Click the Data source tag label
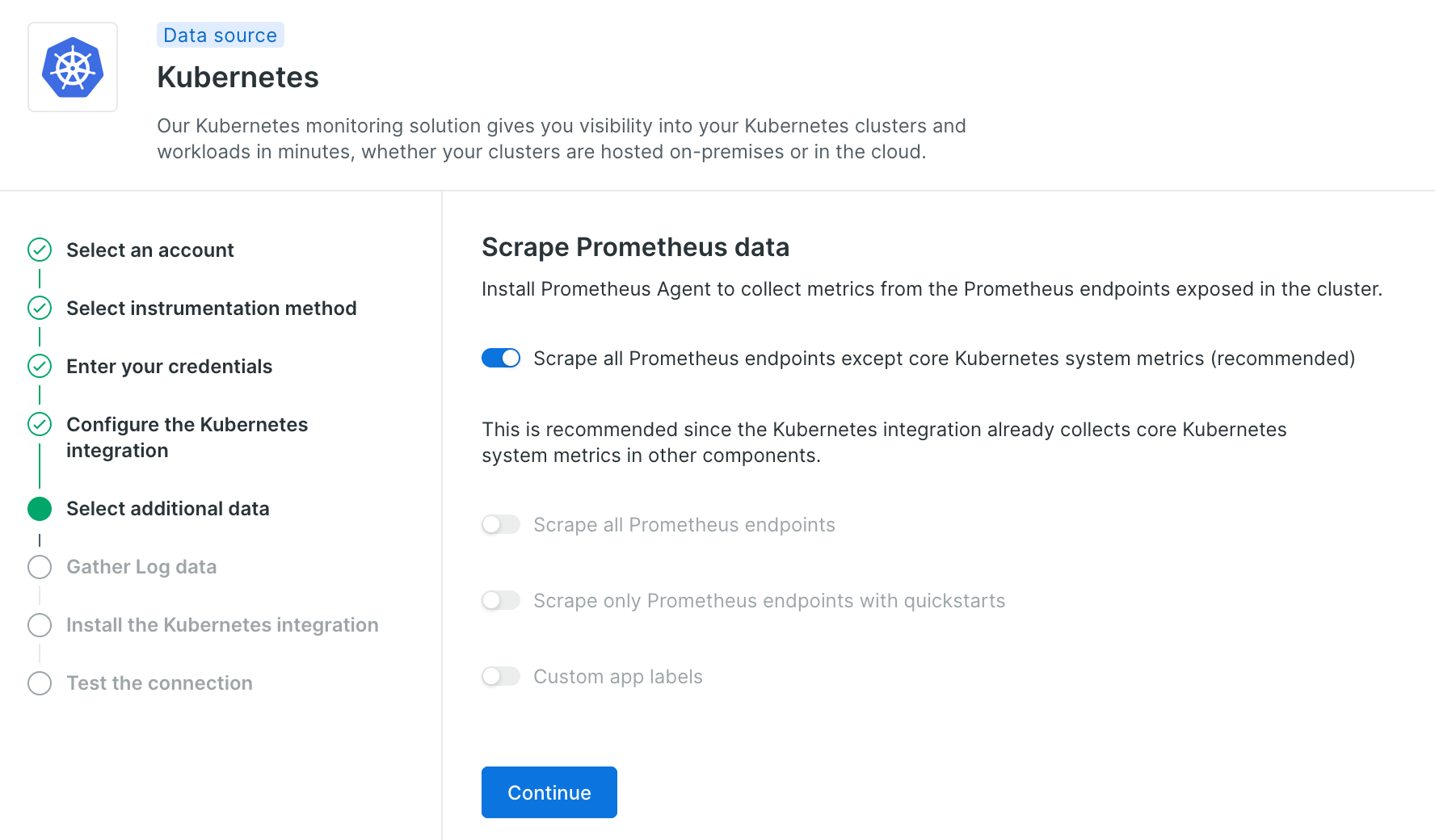This screenshot has width=1435, height=840. (x=221, y=35)
